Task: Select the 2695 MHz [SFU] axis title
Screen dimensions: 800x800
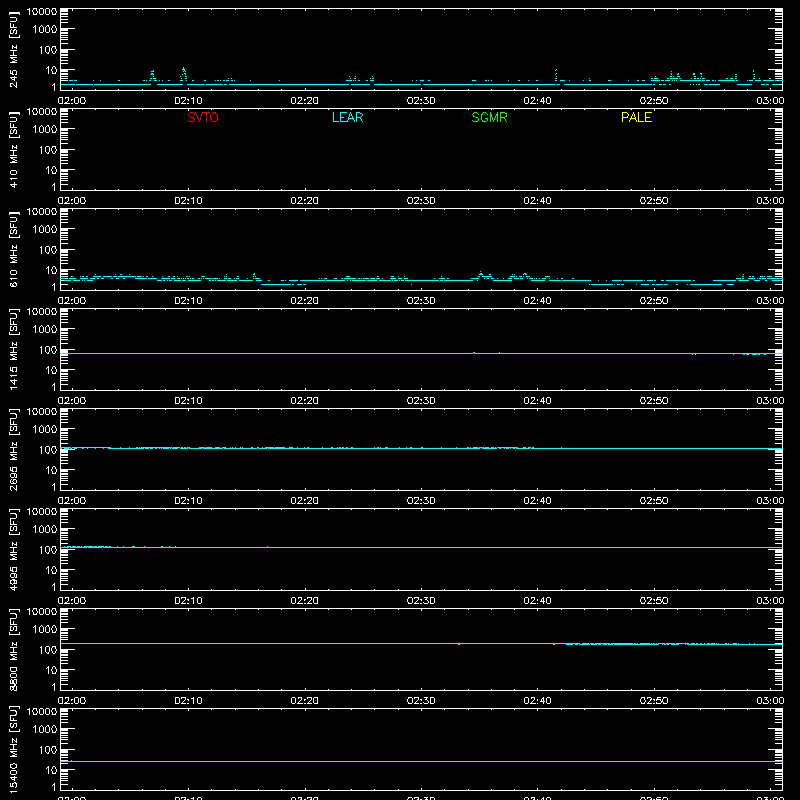Action: tap(13, 449)
